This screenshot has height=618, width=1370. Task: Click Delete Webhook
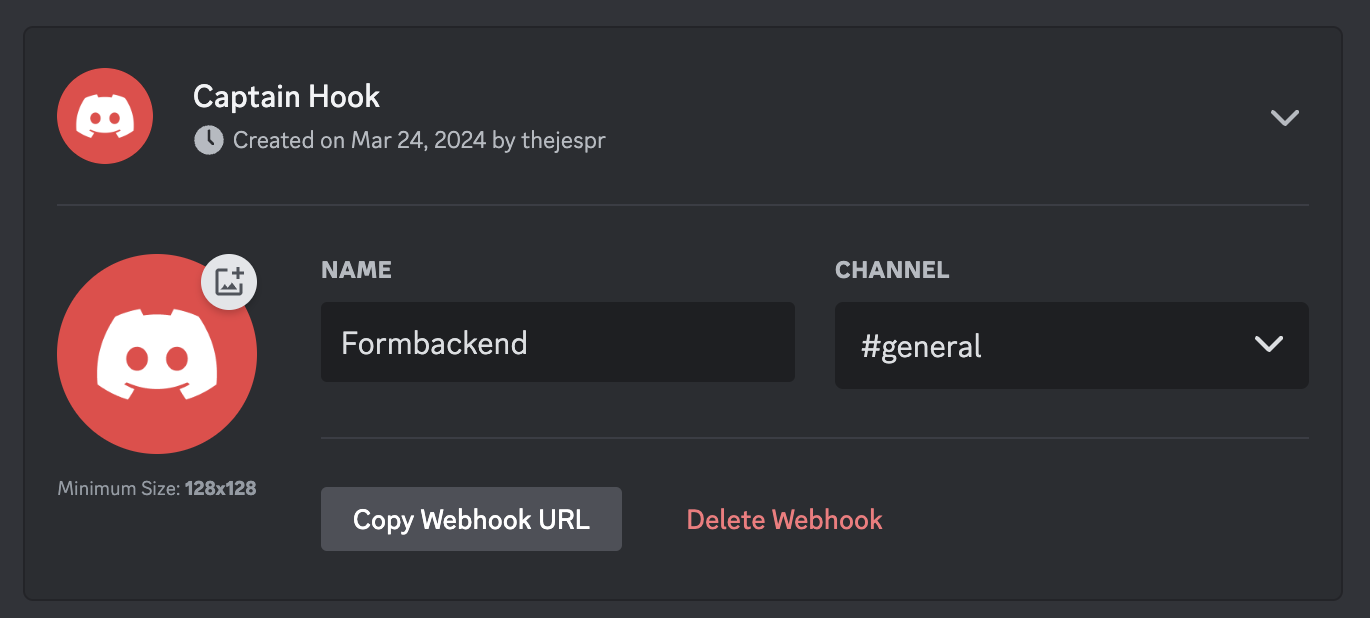[784, 519]
